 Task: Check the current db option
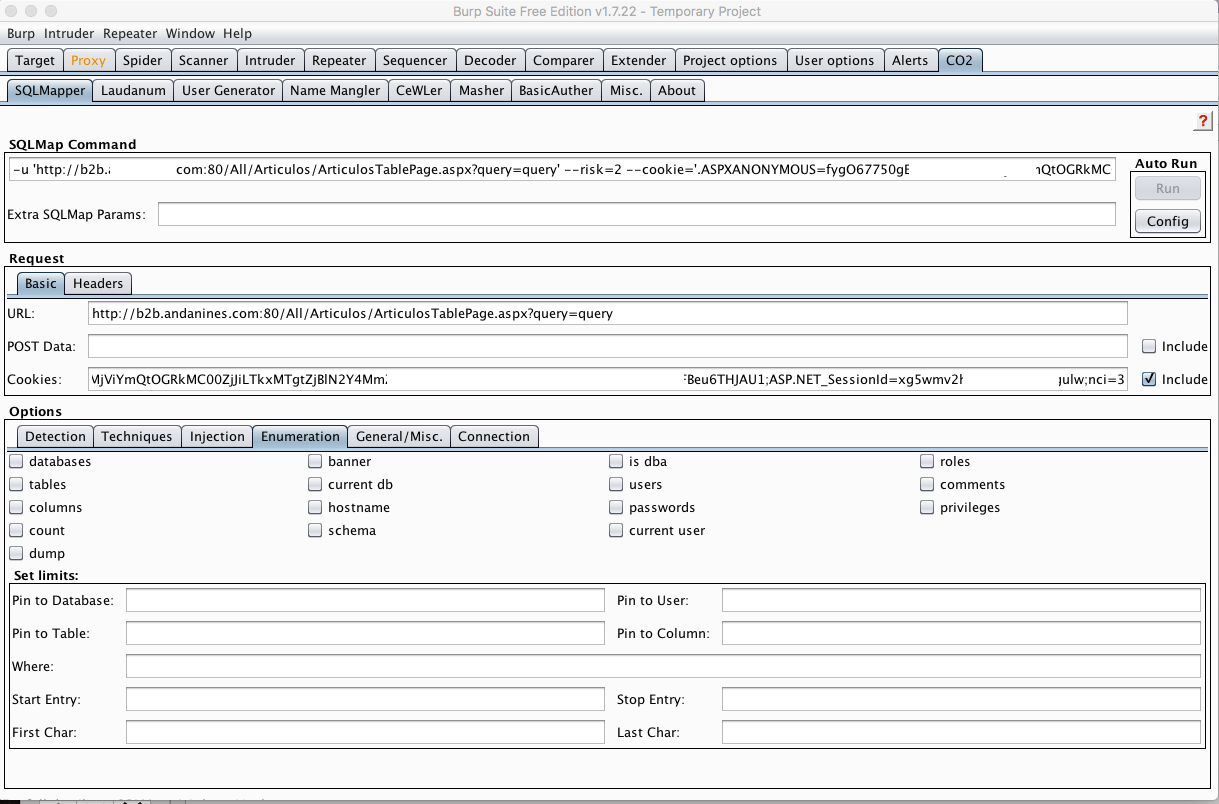[x=316, y=485]
